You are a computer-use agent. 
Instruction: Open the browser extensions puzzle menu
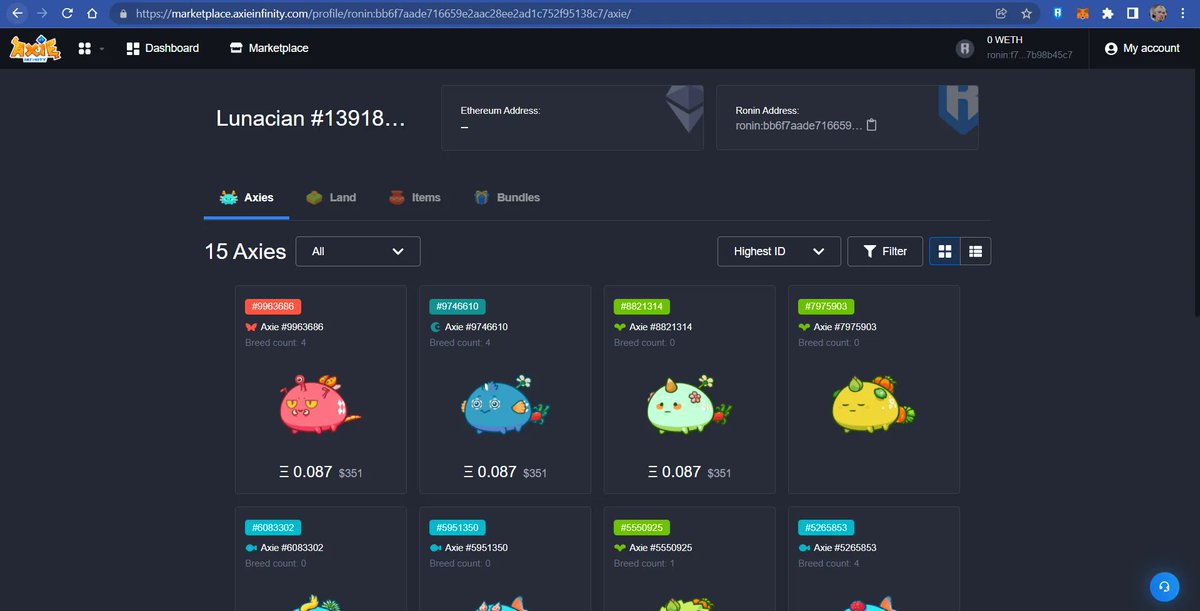(1108, 14)
